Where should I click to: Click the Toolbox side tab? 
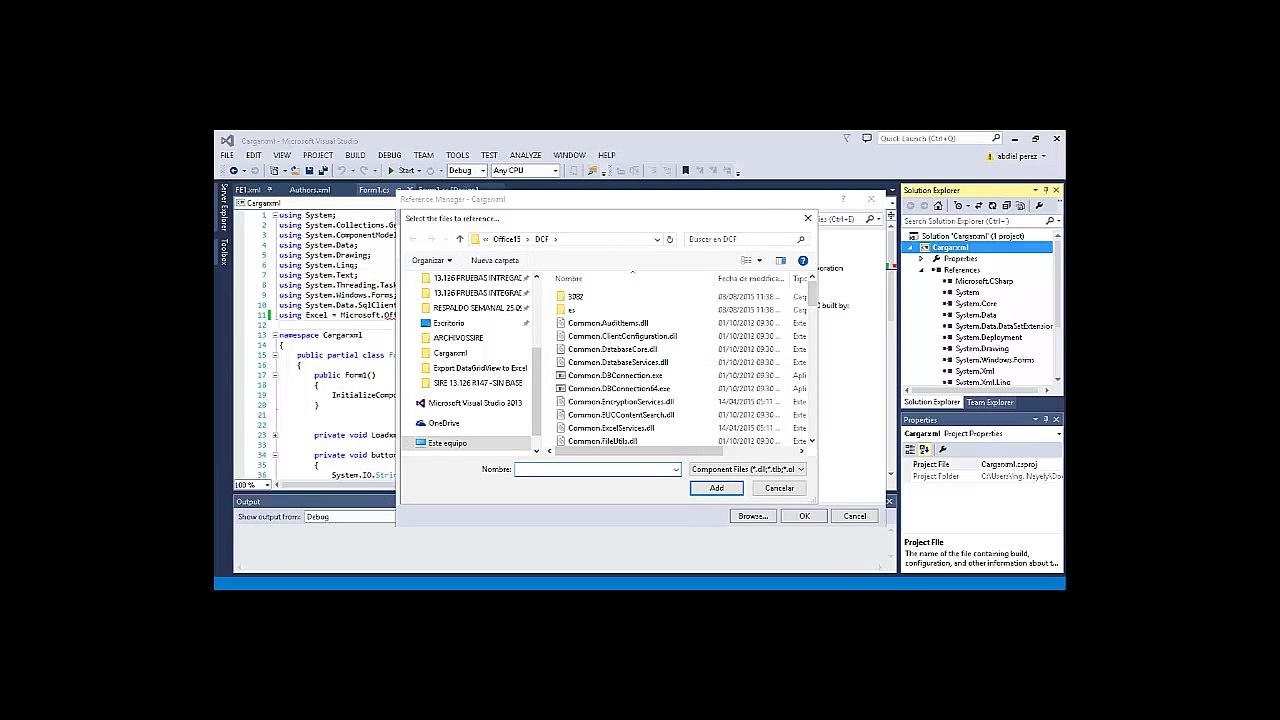pyautogui.click(x=224, y=251)
